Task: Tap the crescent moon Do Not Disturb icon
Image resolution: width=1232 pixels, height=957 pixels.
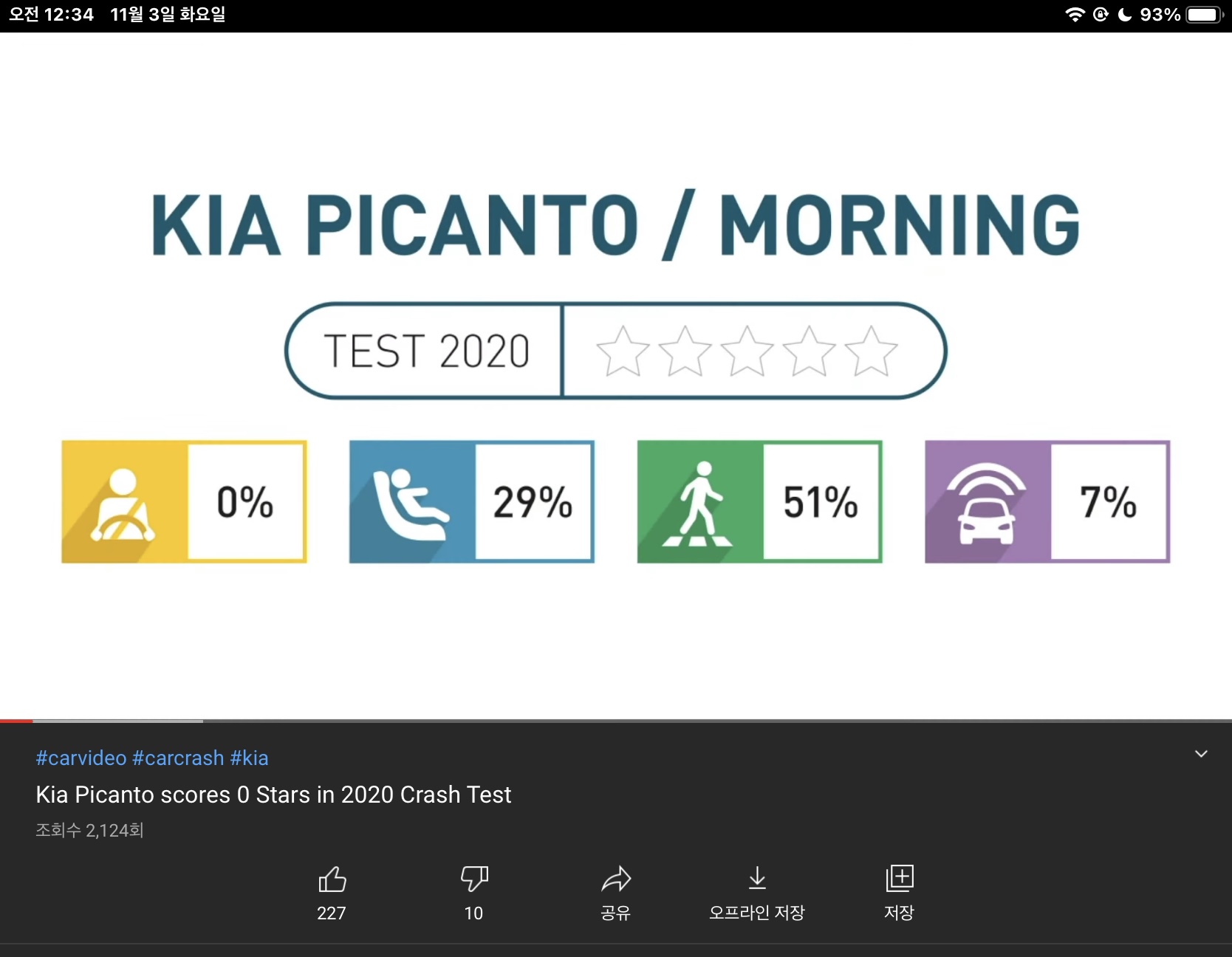Action: [x=1124, y=15]
